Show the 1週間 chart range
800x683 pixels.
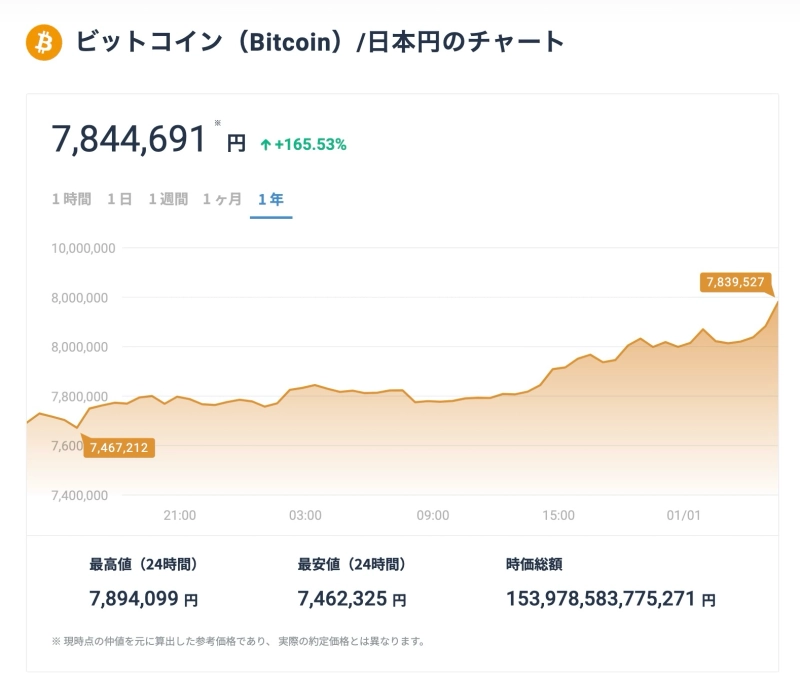(168, 199)
